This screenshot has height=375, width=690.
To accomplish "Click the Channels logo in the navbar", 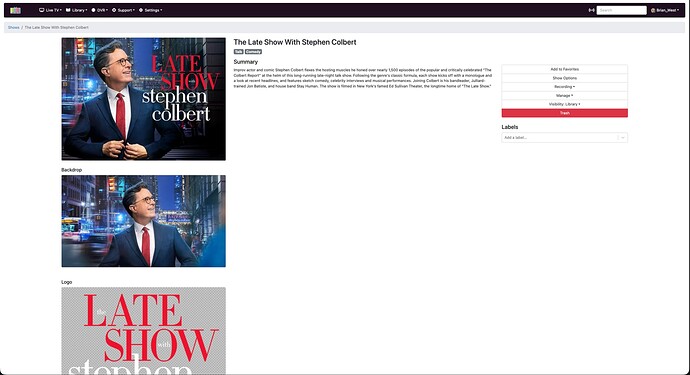I will tap(15, 10).
